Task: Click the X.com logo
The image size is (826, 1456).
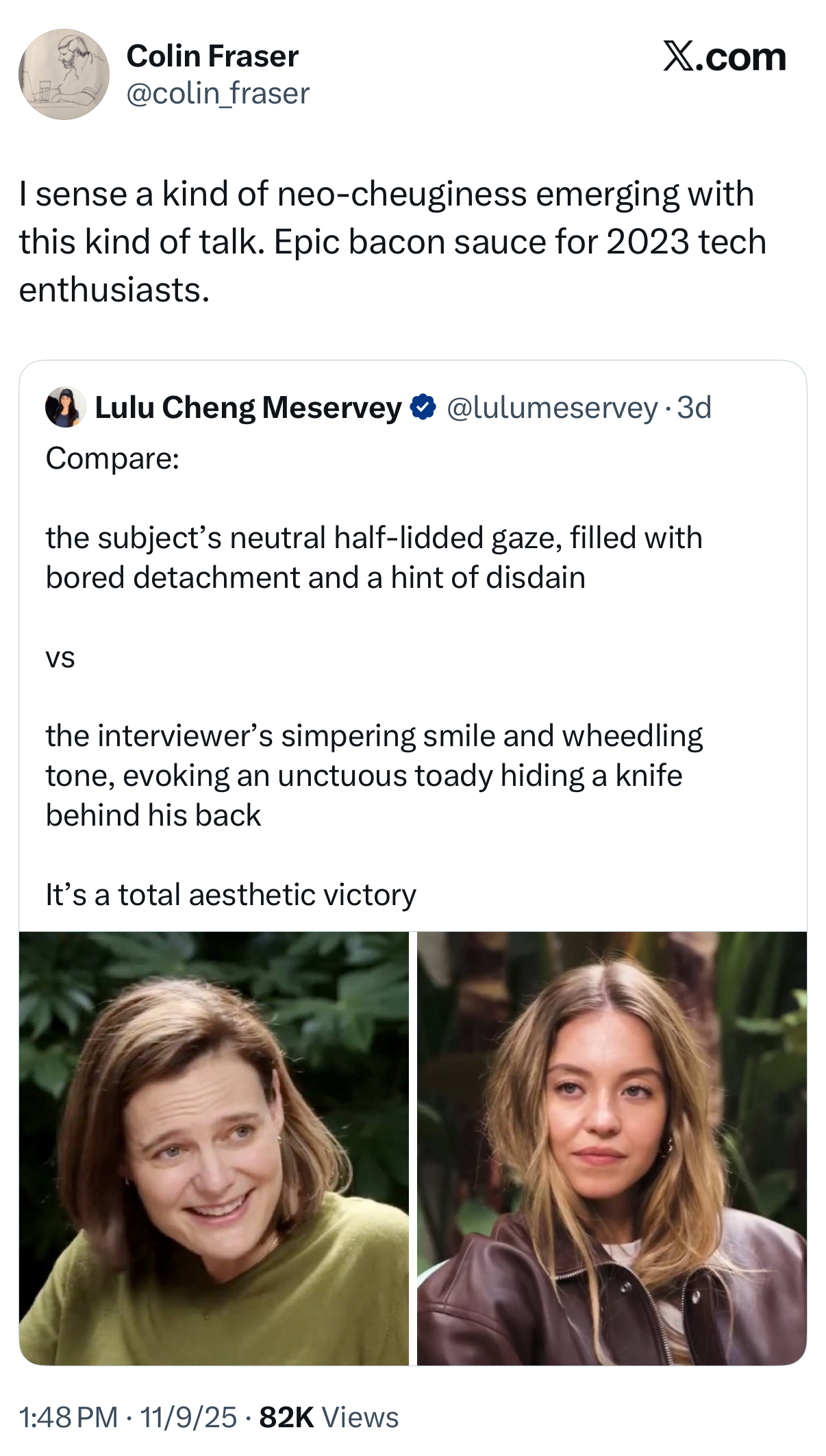Action: tap(724, 57)
